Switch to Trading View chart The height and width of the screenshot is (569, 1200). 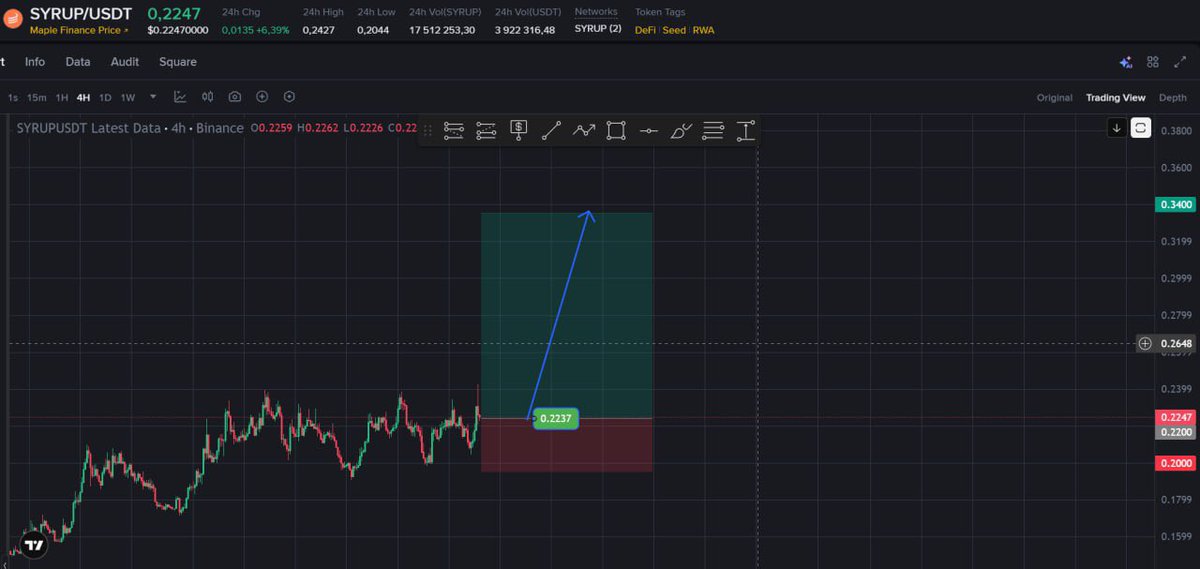[x=1116, y=98]
